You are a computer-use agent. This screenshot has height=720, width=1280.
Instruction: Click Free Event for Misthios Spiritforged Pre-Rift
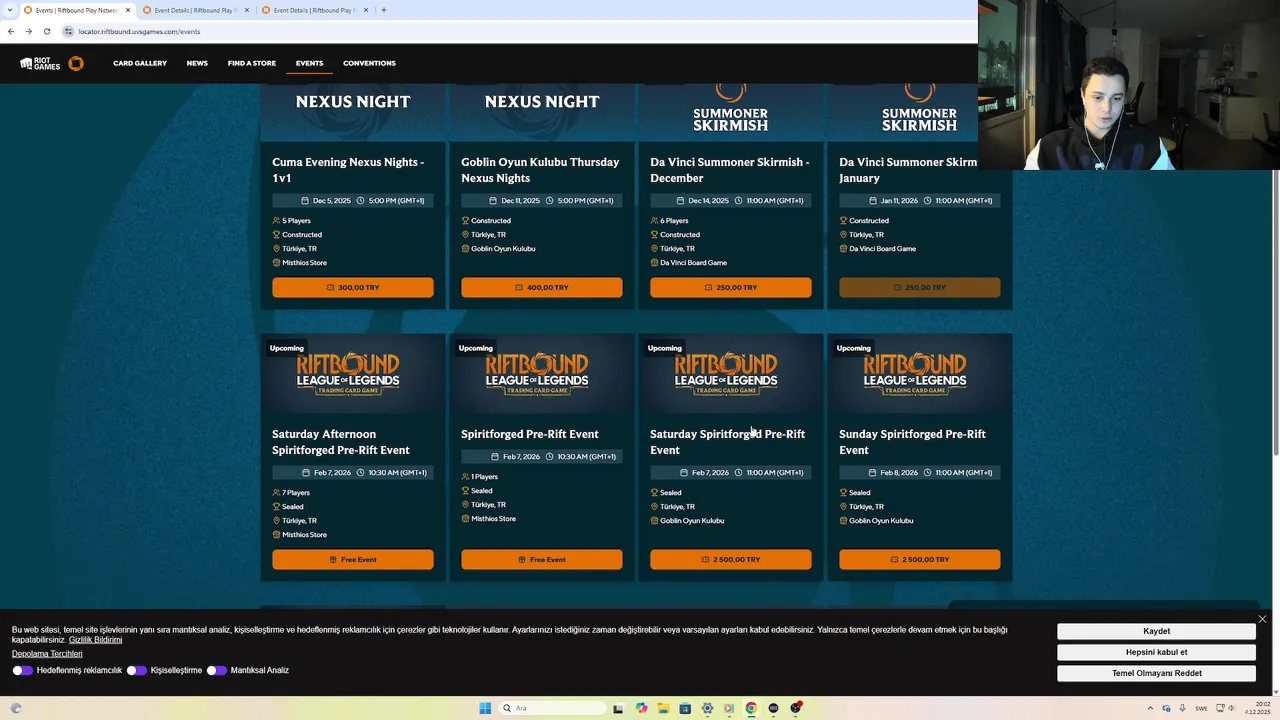pyautogui.click(x=542, y=559)
